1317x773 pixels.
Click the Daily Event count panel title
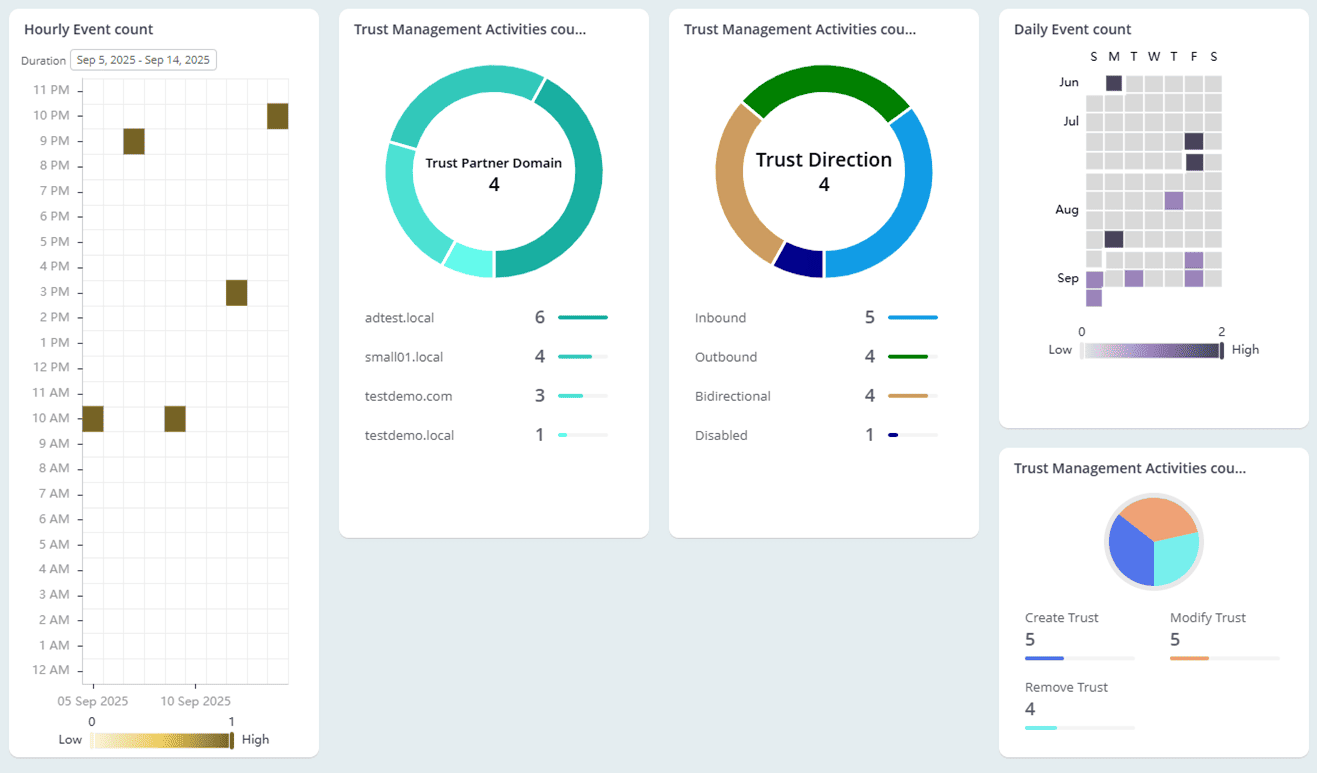click(1072, 29)
